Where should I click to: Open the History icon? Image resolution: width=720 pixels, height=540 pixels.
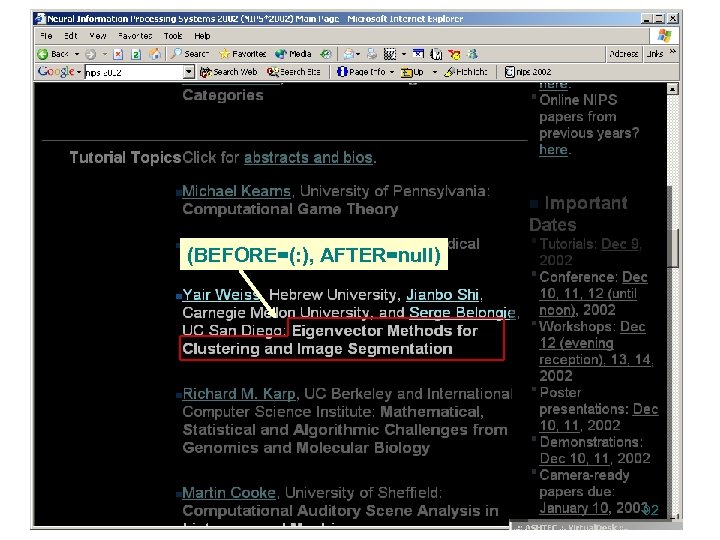coord(326,54)
